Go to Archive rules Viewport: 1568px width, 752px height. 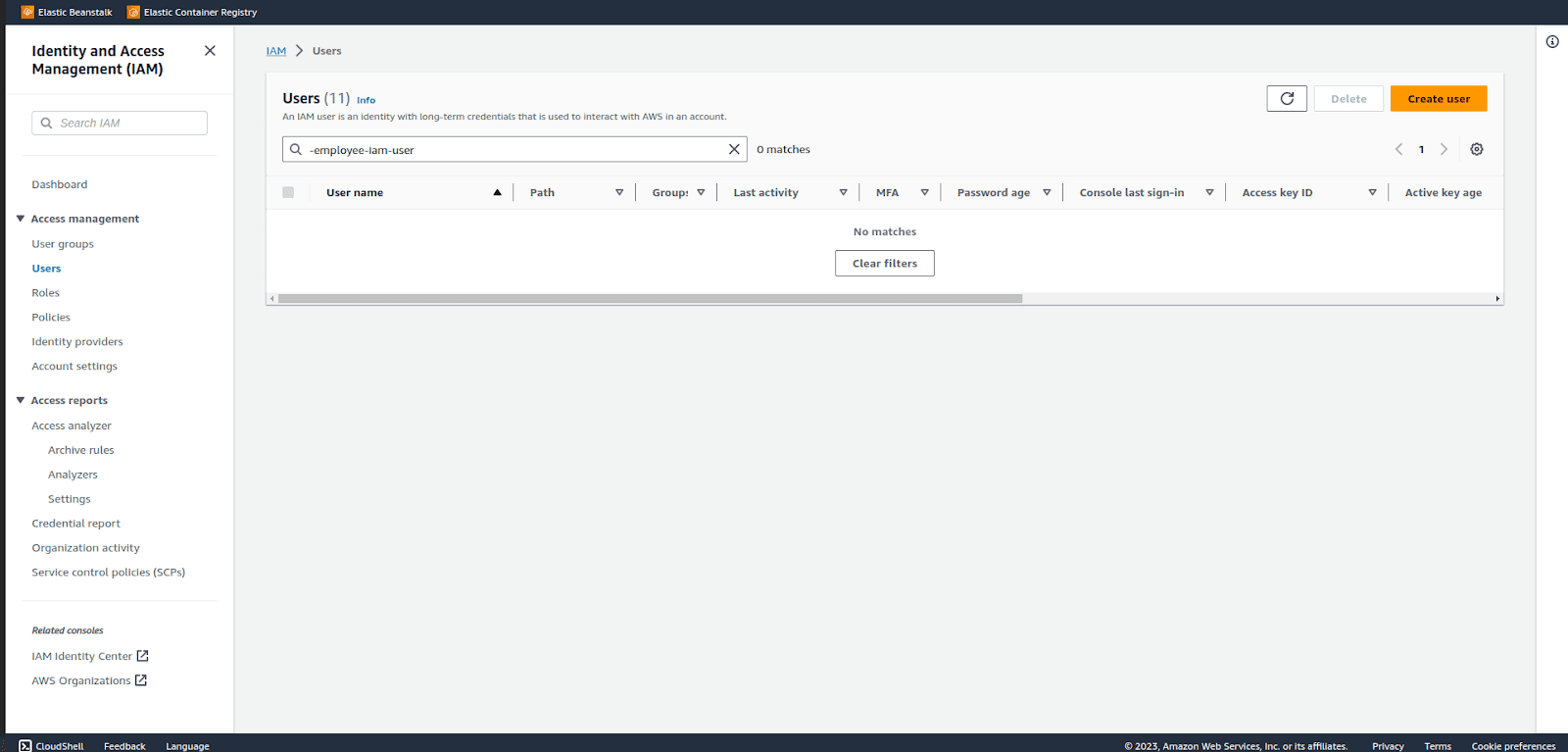(81, 450)
